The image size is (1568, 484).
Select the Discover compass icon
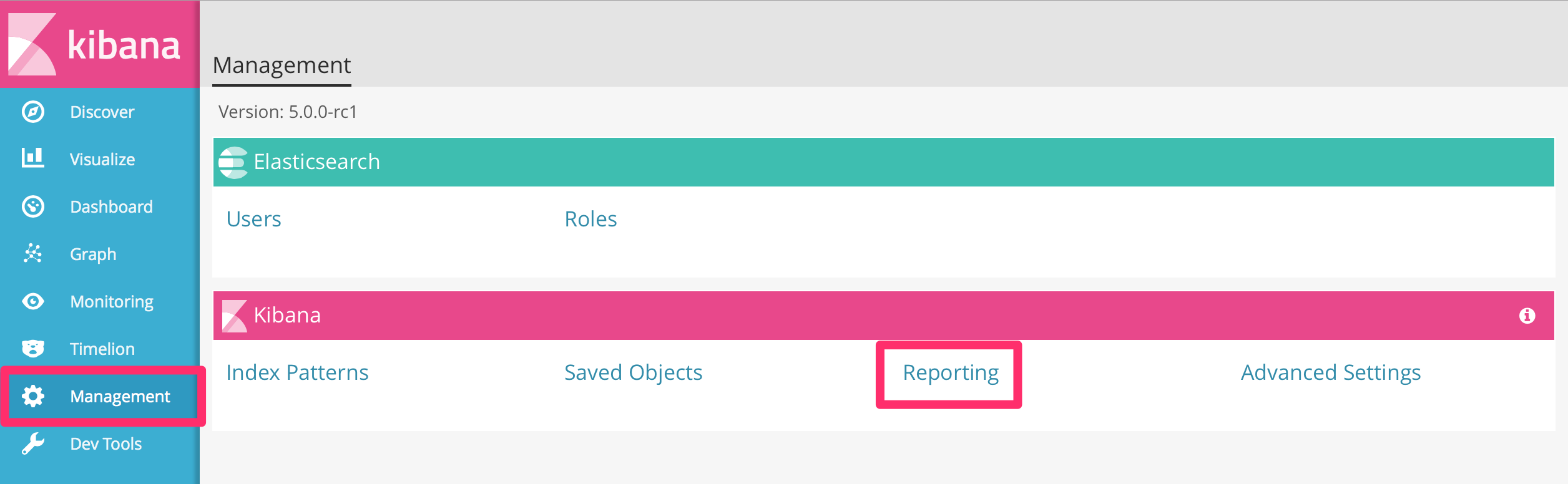[33, 111]
